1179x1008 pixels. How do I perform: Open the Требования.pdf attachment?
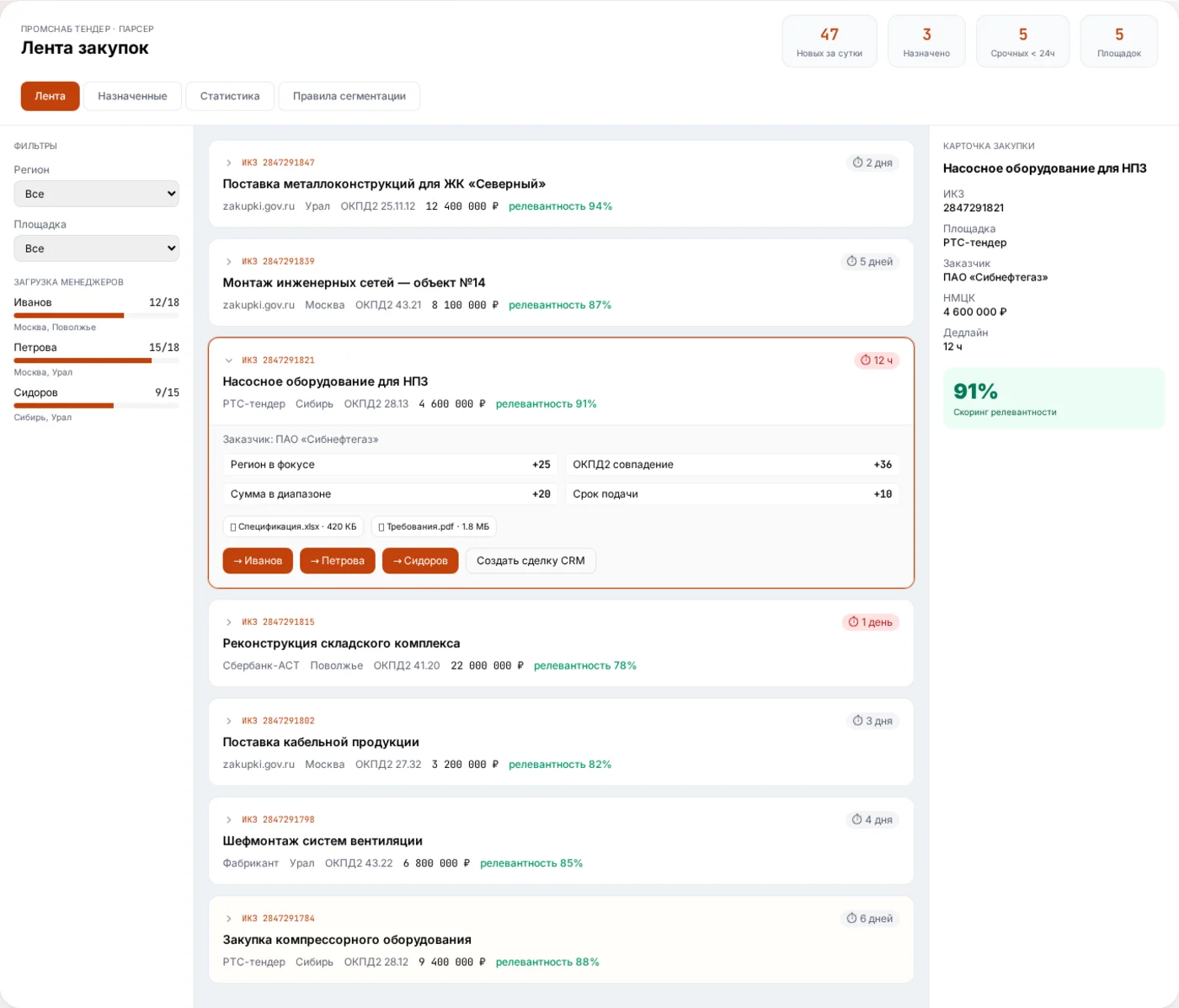[x=434, y=527]
